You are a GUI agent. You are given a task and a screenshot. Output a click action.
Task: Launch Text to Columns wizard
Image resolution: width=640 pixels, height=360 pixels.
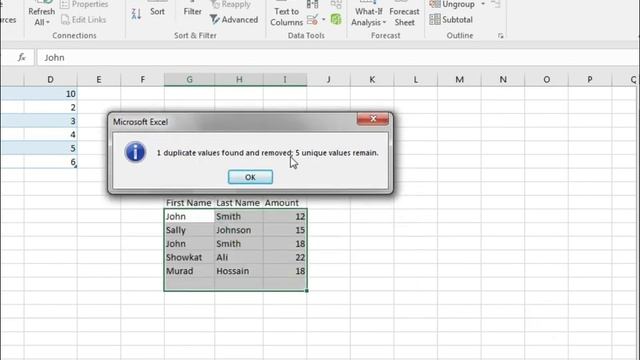point(287,16)
